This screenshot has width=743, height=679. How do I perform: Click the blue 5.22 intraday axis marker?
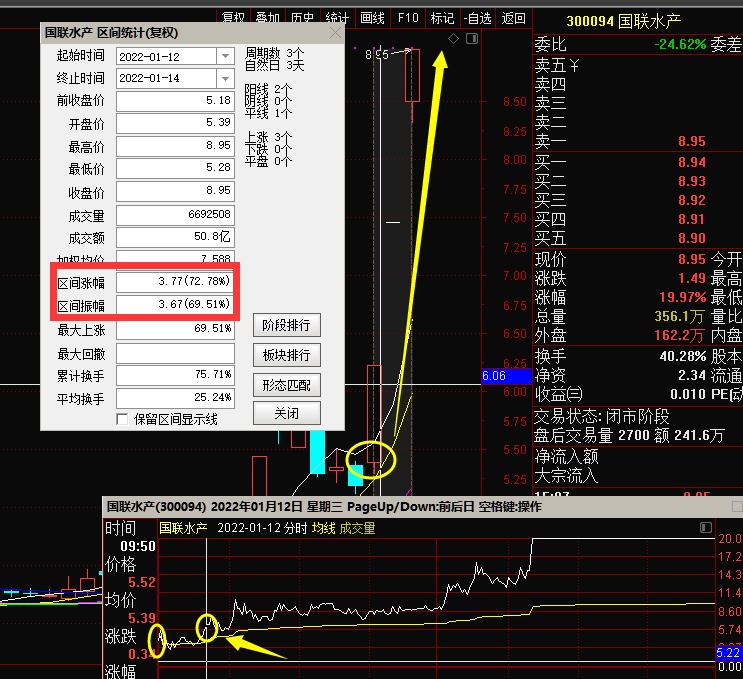click(728, 653)
